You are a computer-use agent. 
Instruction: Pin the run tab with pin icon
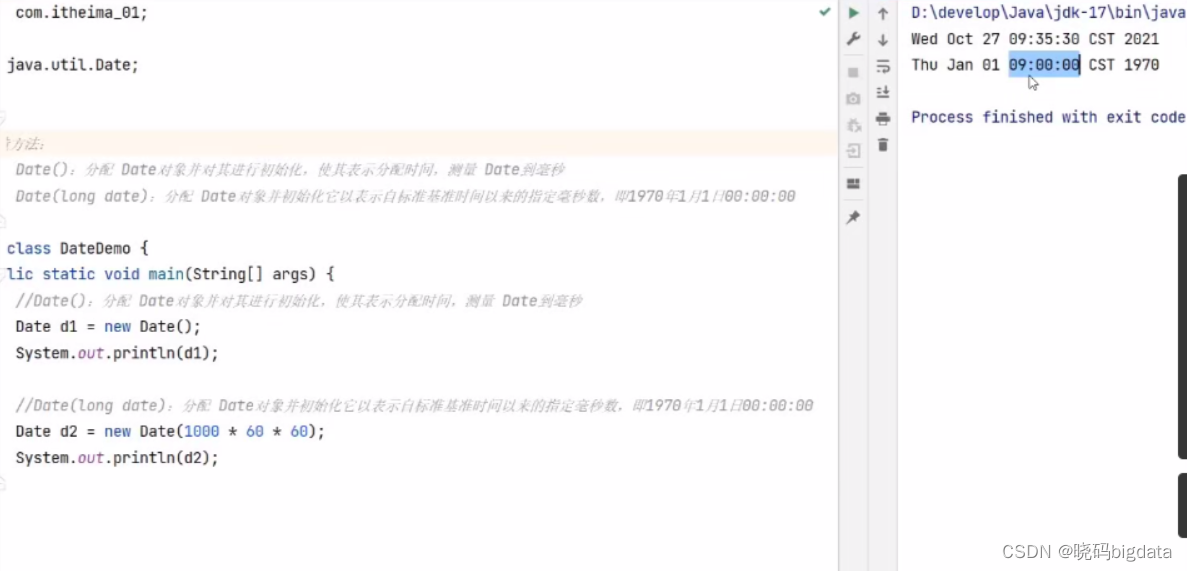(853, 217)
